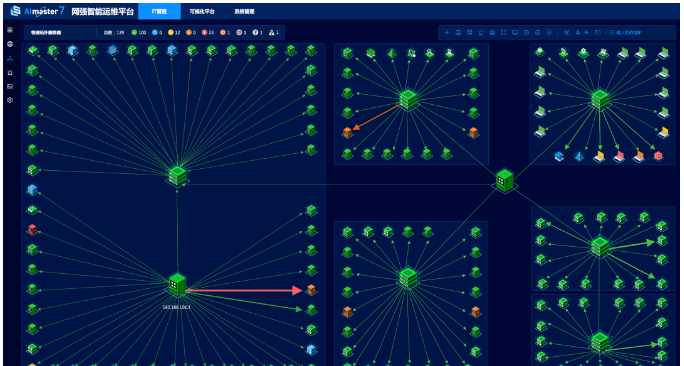The height and width of the screenshot is (366, 684).
Task: Select the core switch node labeled 192.168
Action: click(177, 284)
